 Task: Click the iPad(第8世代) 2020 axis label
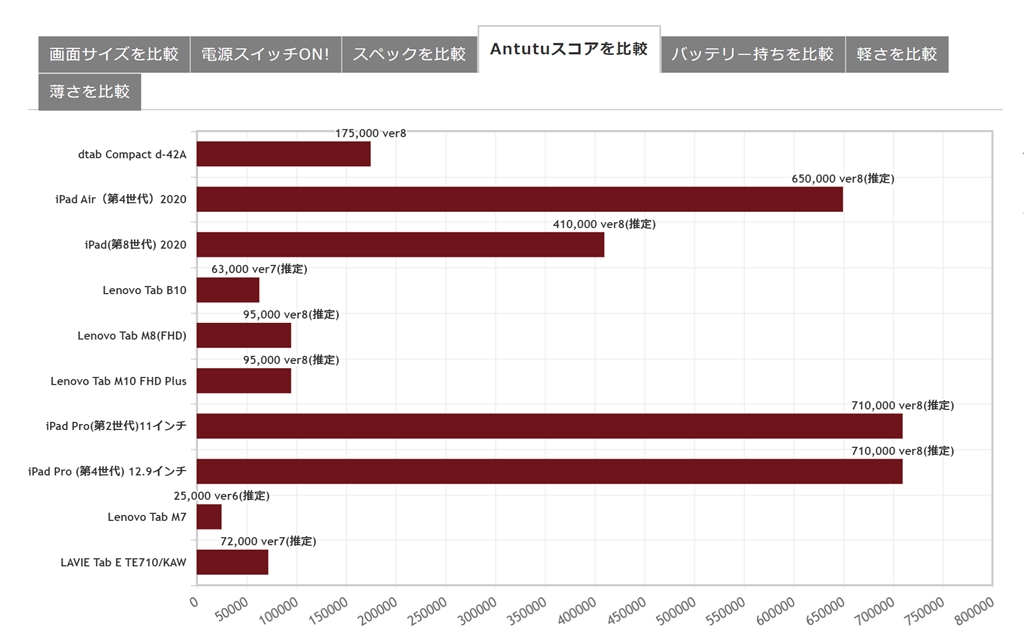click(135, 245)
